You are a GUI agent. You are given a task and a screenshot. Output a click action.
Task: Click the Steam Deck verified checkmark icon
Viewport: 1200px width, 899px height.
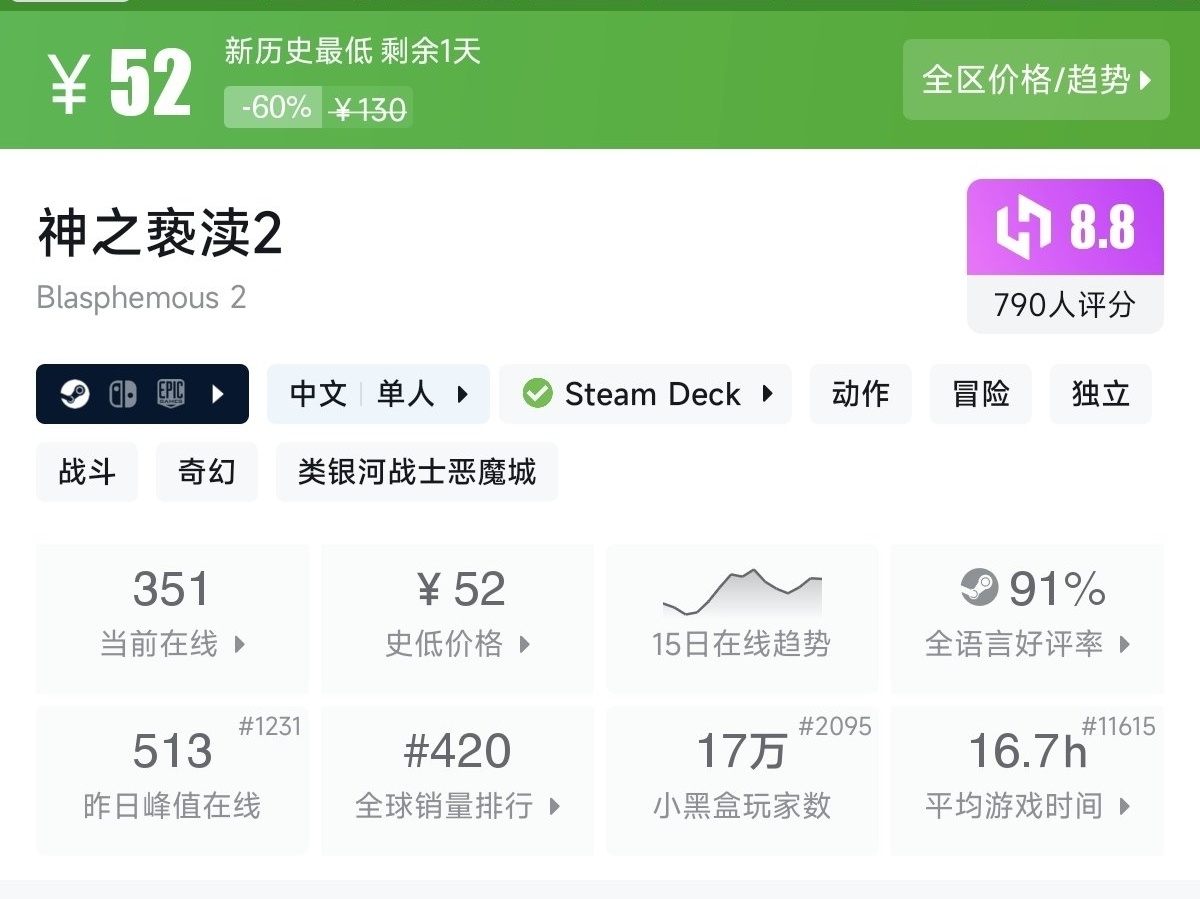point(537,394)
